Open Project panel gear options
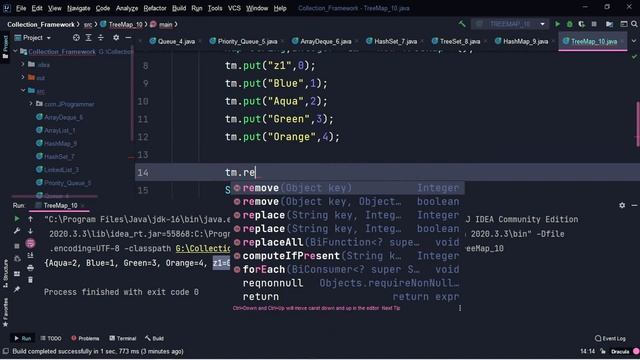Image resolution: width=640 pixels, height=360 pixels. pos(116,38)
